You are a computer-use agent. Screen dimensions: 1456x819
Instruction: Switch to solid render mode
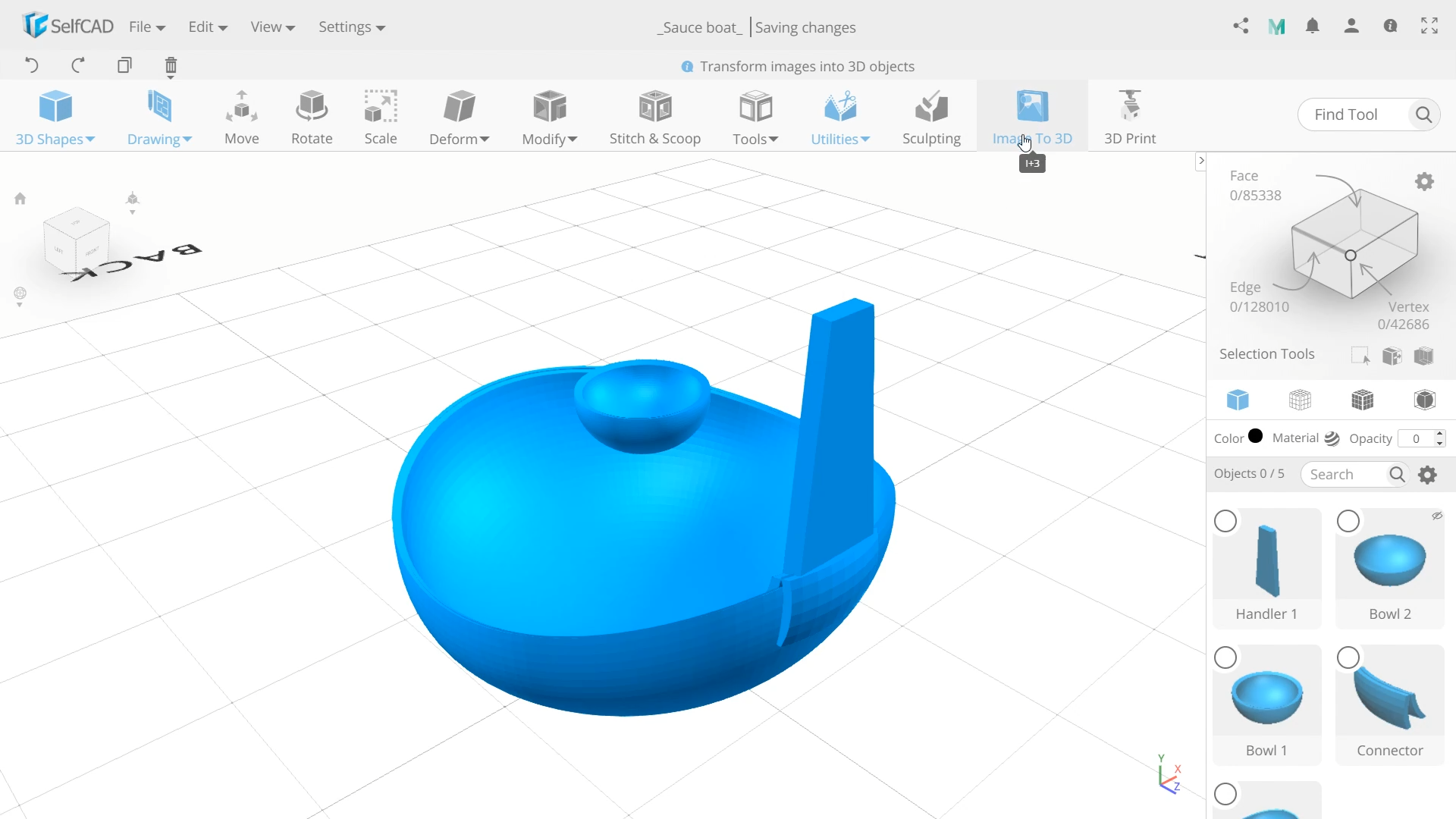[x=1238, y=400]
